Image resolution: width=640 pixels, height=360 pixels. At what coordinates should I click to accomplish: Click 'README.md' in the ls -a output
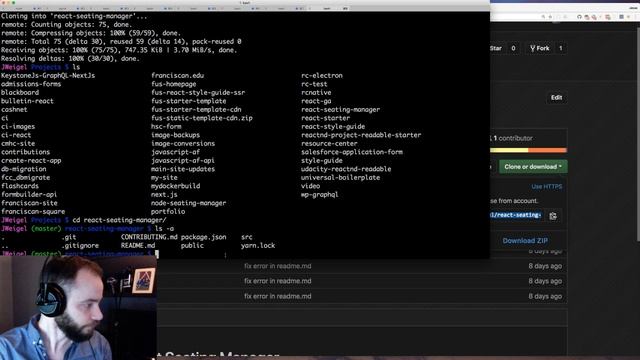coord(138,245)
